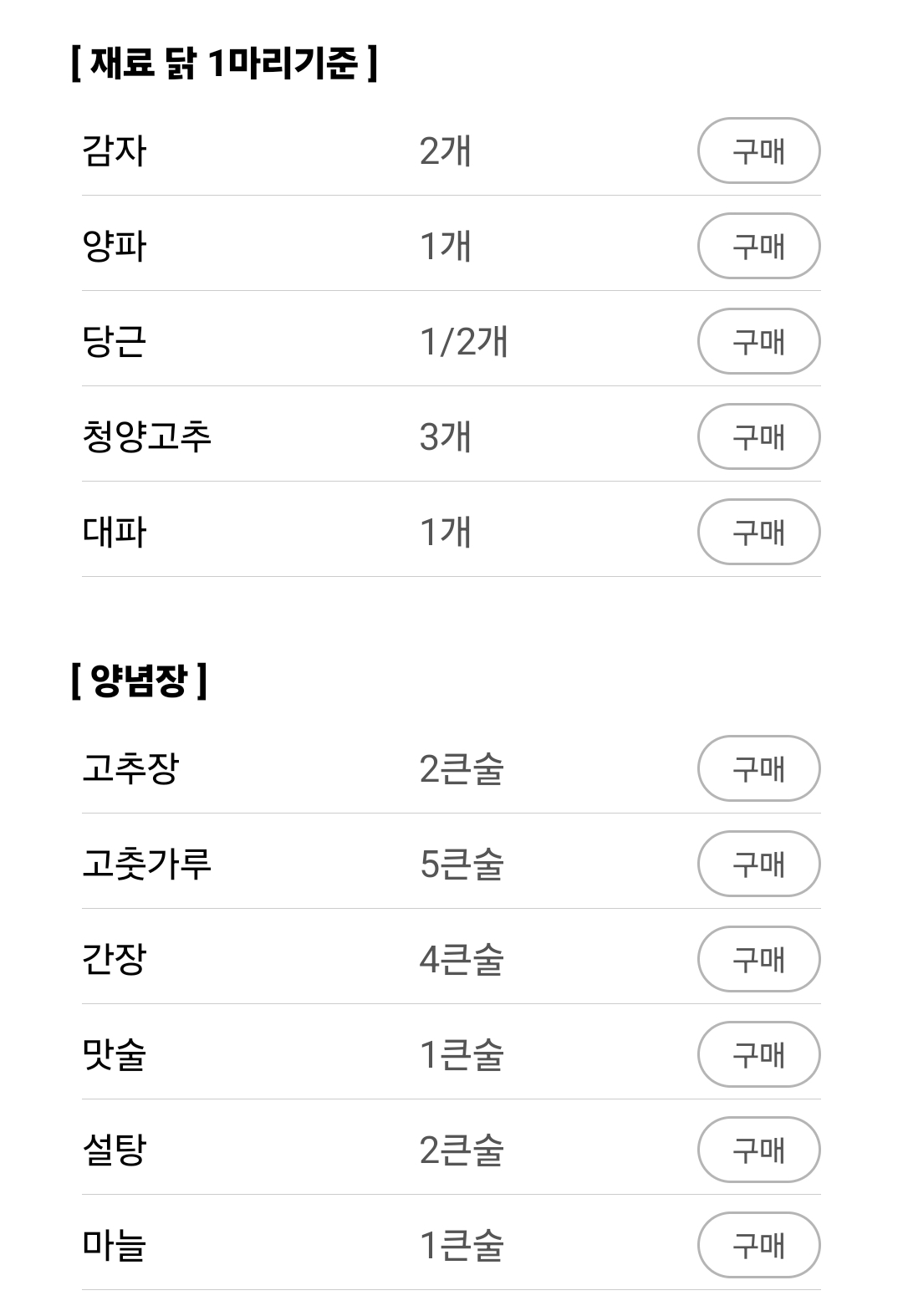The image size is (903, 1316).
Task: Select the 5큰술 quantity text
Action: pyautogui.click(x=462, y=864)
